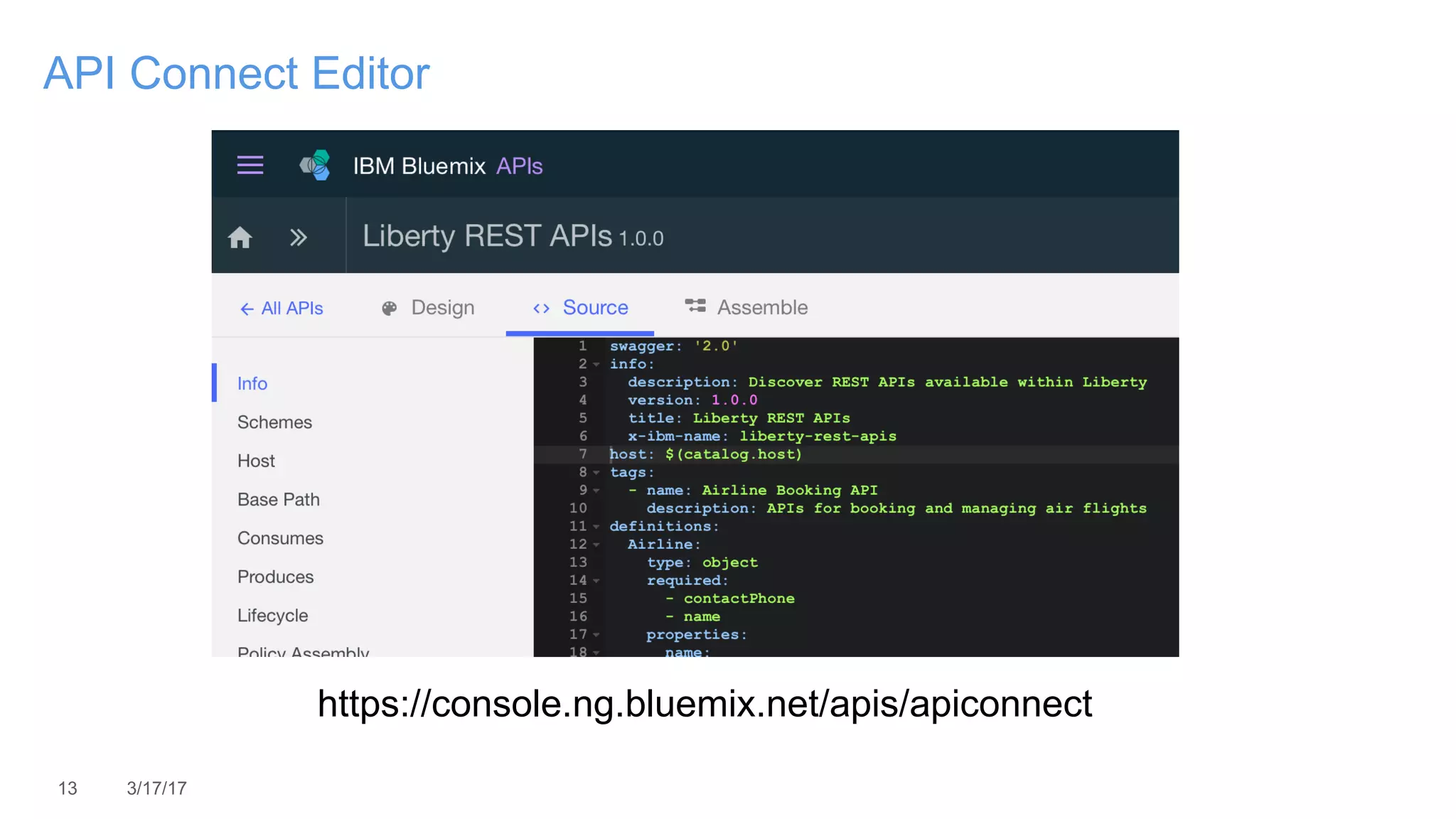Image resolution: width=1456 pixels, height=819 pixels.
Task: Click the name: Airline Booking API line
Action: [x=753, y=491]
